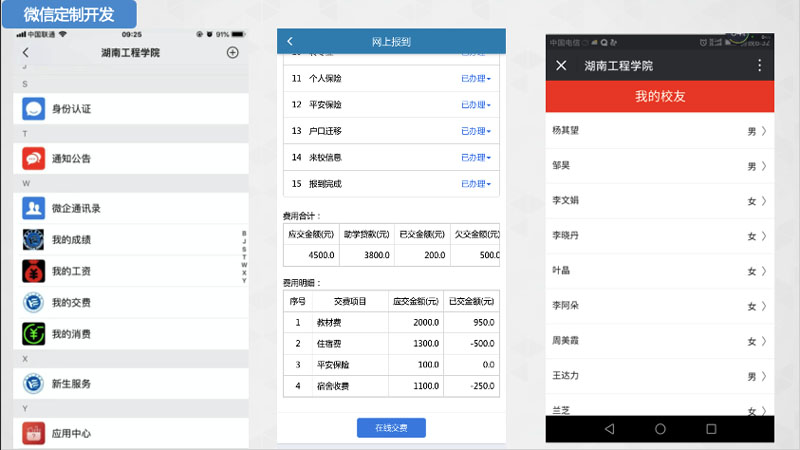This screenshot has height=450, width=800.
Task: Open the three-dot menu in the right phone
Action: [x=759, y=65]
